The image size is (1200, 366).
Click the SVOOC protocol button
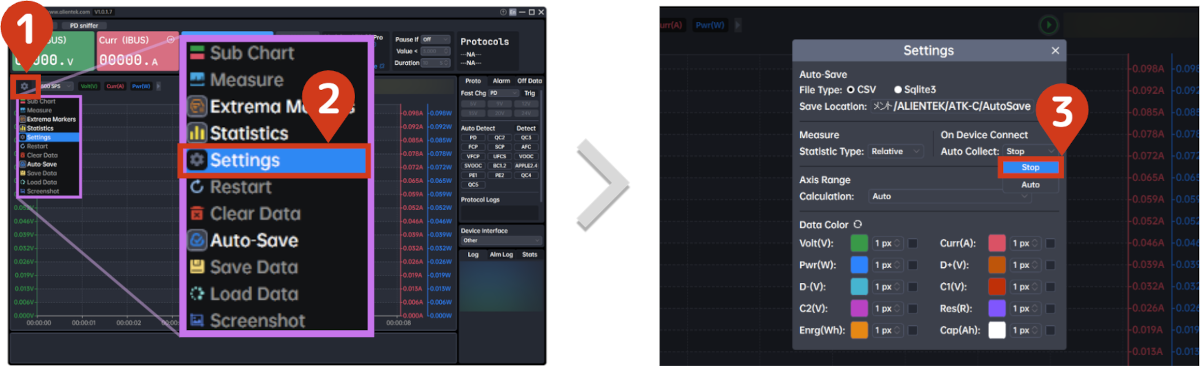pyautogui.click(x=474, y=166)
